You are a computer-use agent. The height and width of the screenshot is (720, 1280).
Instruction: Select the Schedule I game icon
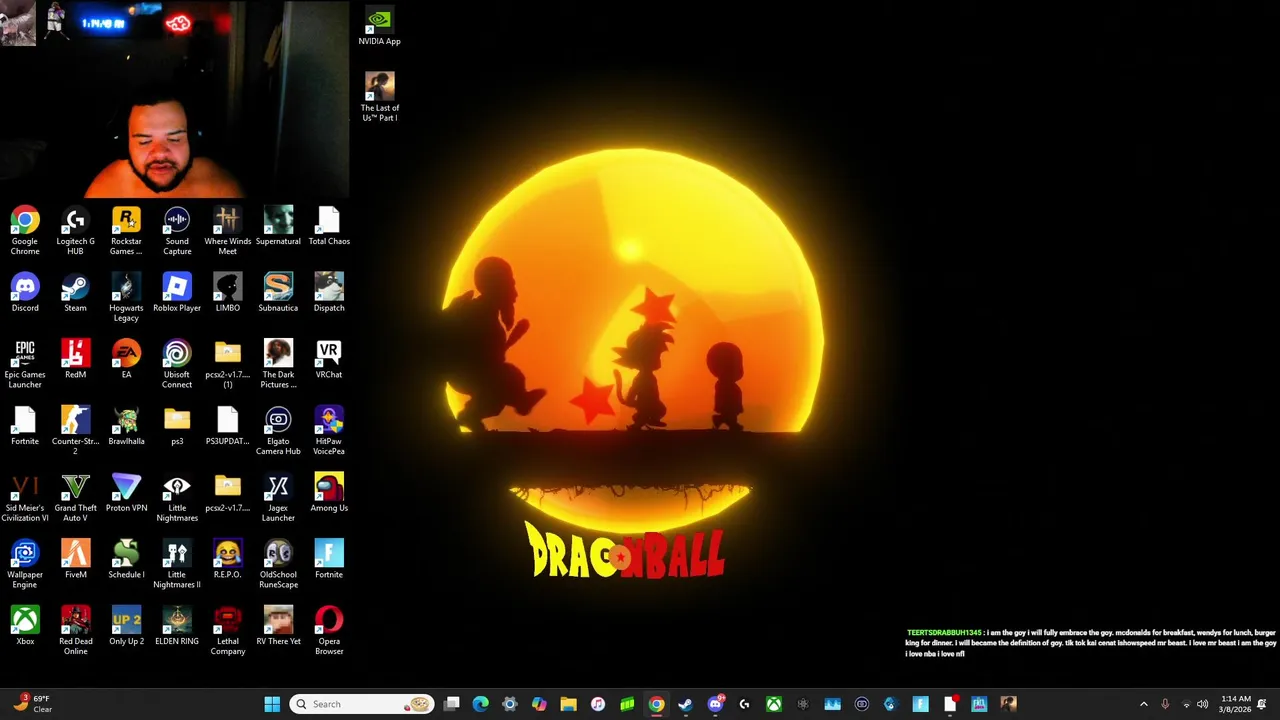(x=126, y=560)
